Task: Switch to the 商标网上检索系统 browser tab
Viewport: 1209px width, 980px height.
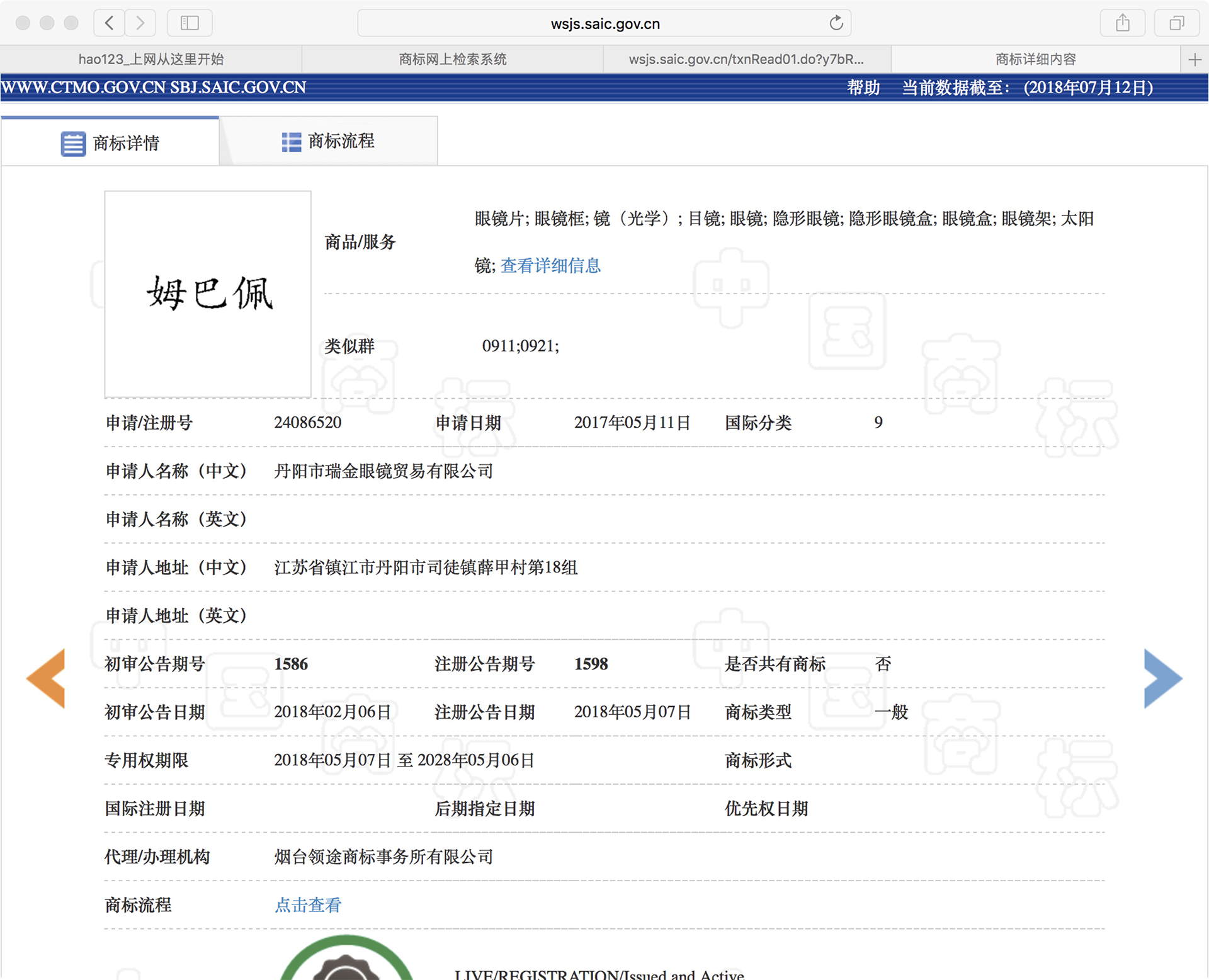Action: coord(453,59)
